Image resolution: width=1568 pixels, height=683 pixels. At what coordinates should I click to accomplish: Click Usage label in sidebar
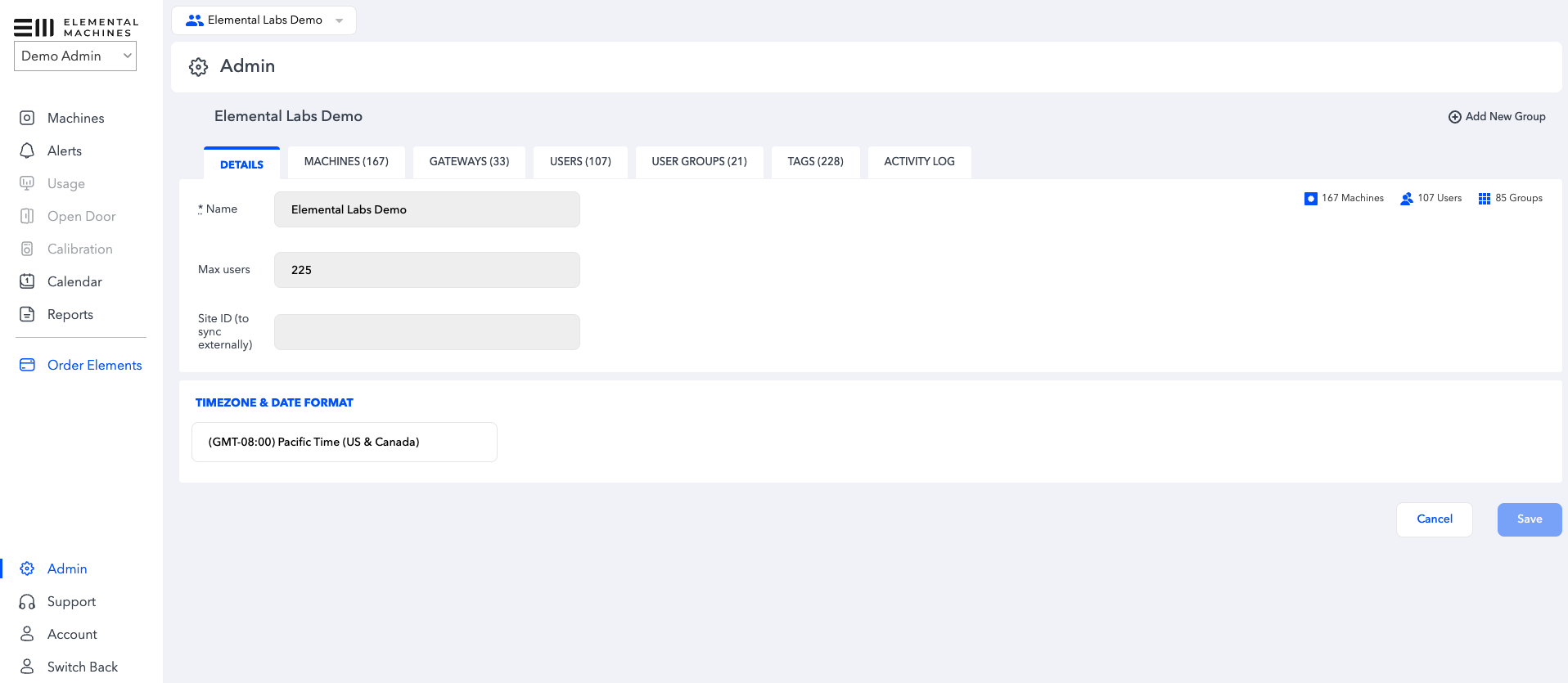(66, 183)
